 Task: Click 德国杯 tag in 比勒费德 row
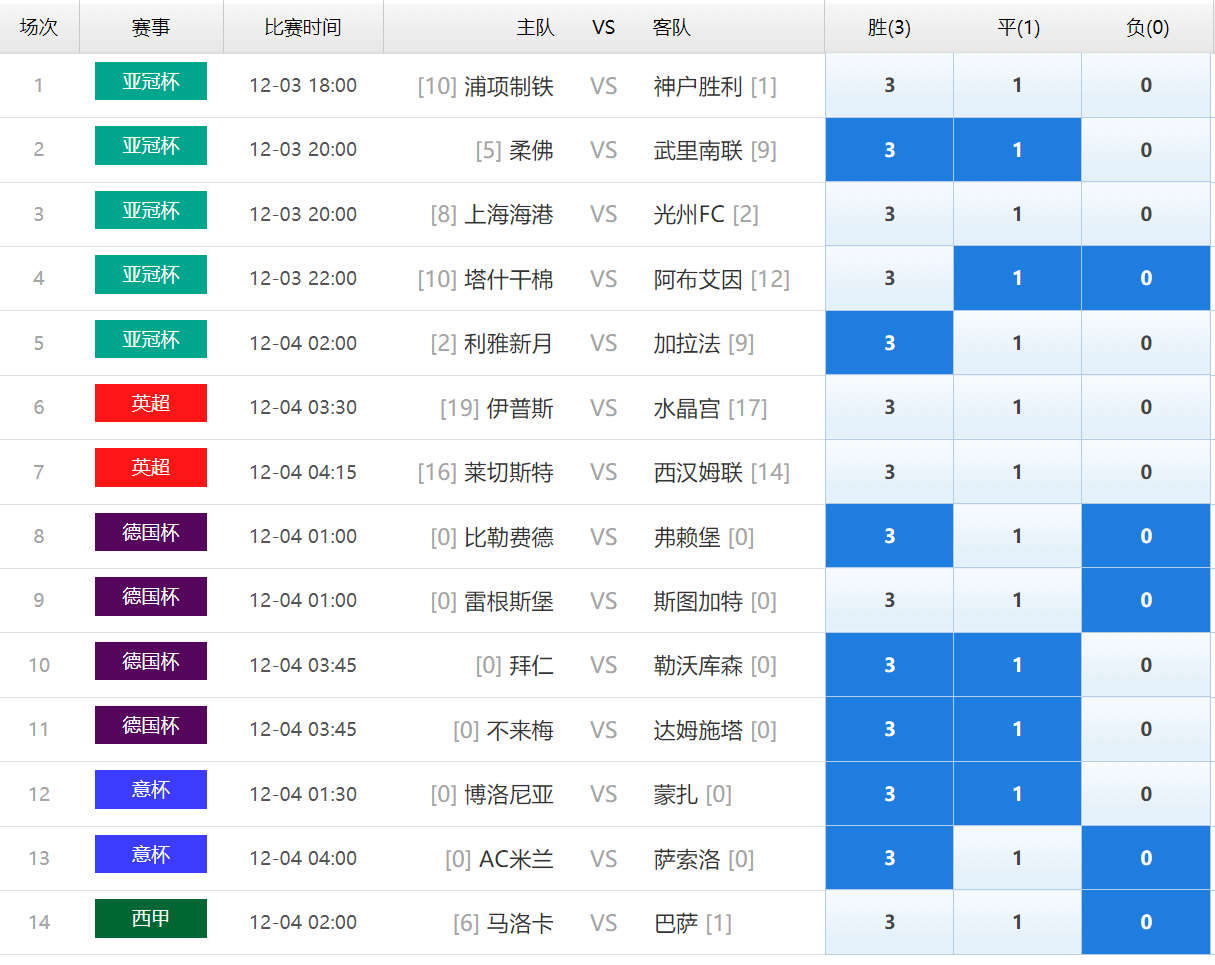pos(151,532)
